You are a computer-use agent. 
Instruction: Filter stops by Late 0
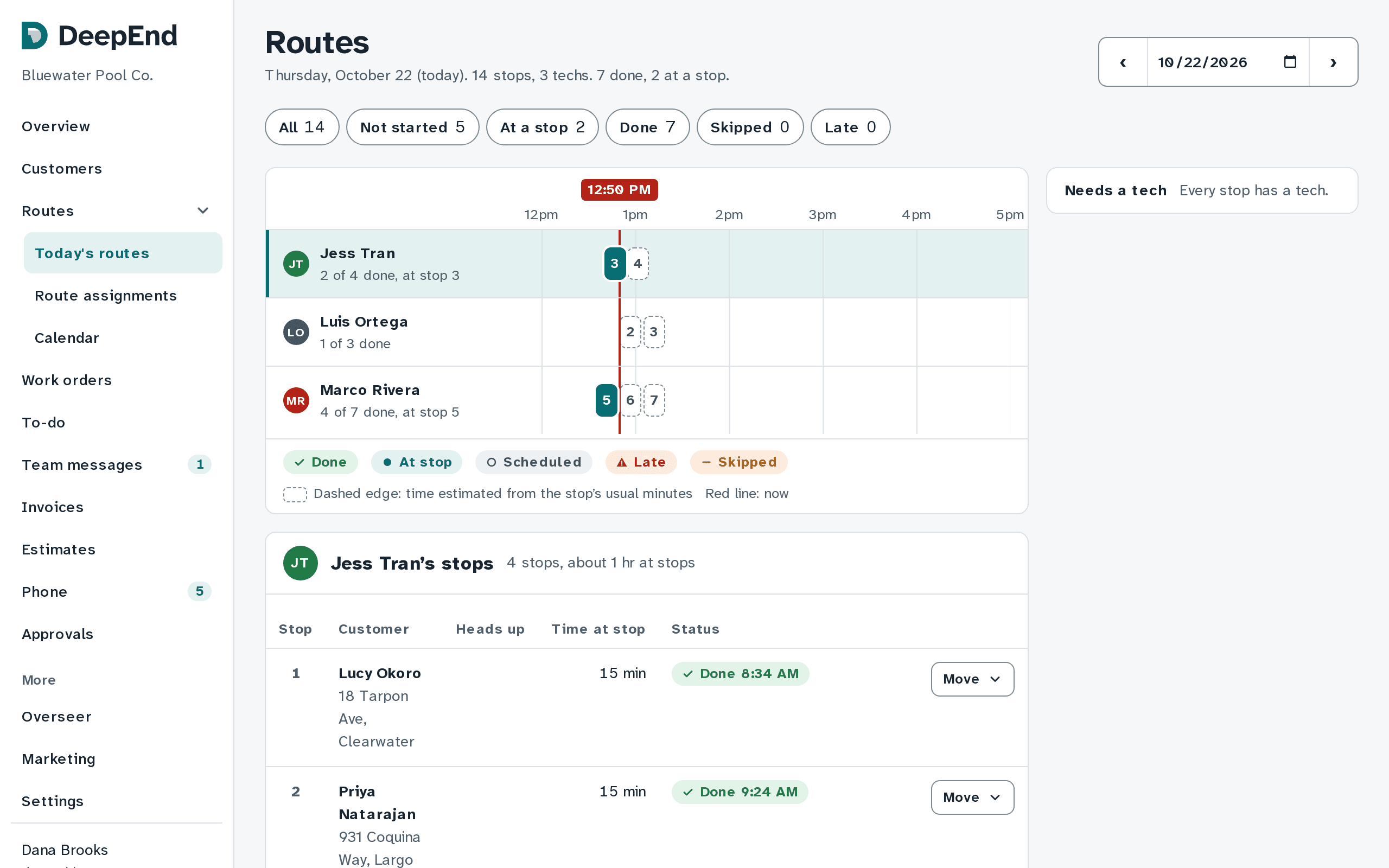tap(850, 127)
